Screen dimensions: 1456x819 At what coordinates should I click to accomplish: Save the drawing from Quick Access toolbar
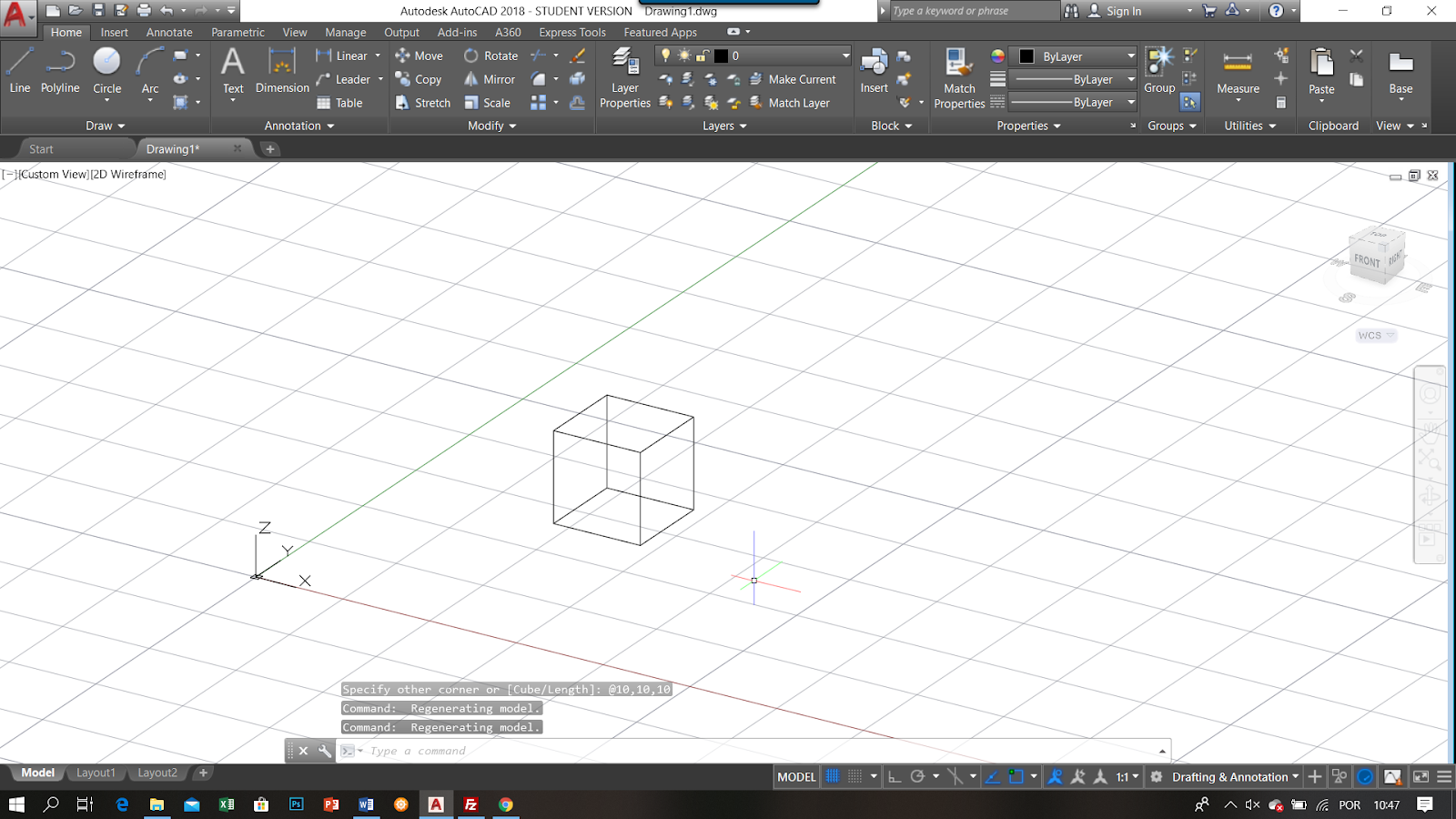pyautogui.click(x=98, y=11)
